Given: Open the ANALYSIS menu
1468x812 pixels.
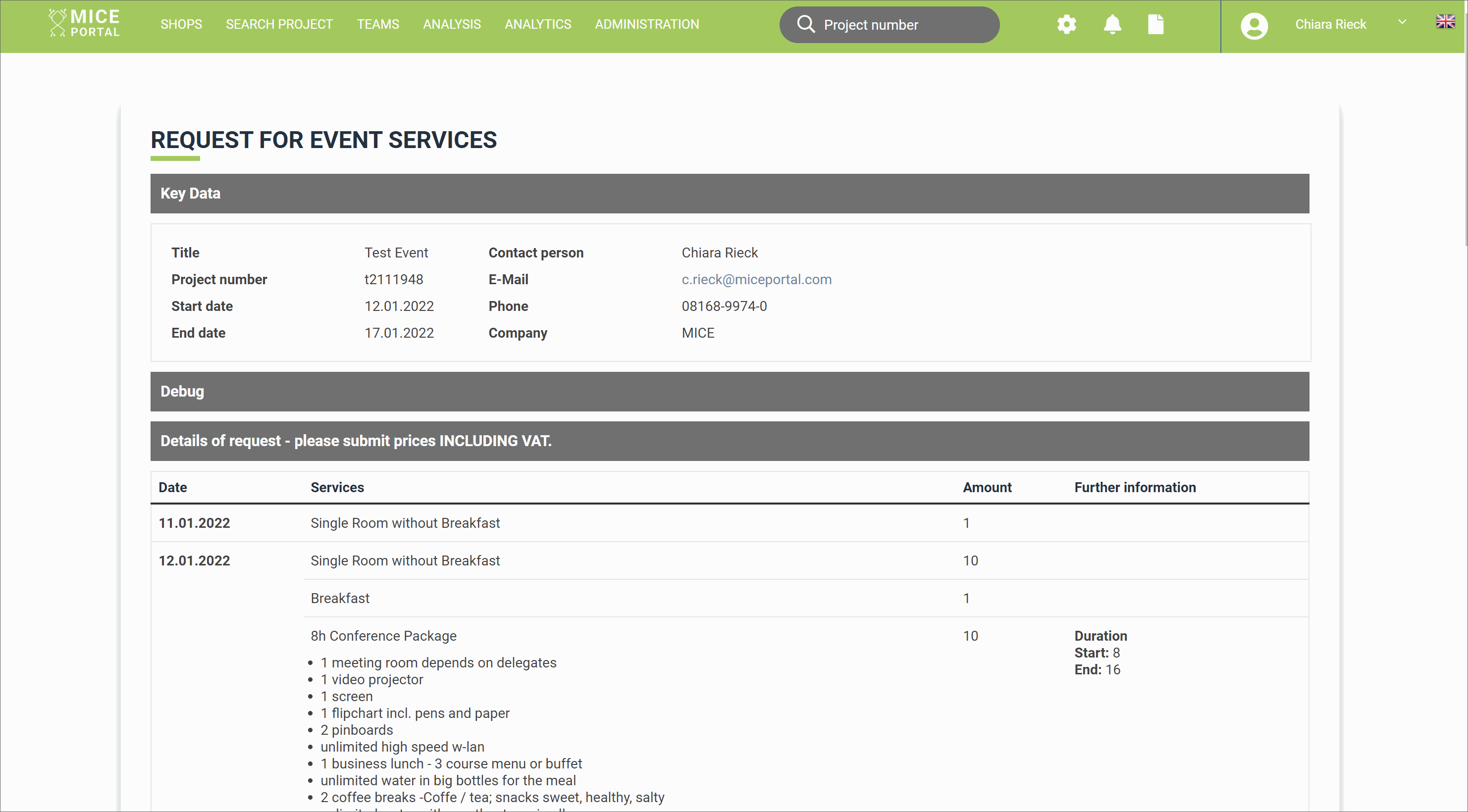Looking at the screenshot, I should [452, 24].
